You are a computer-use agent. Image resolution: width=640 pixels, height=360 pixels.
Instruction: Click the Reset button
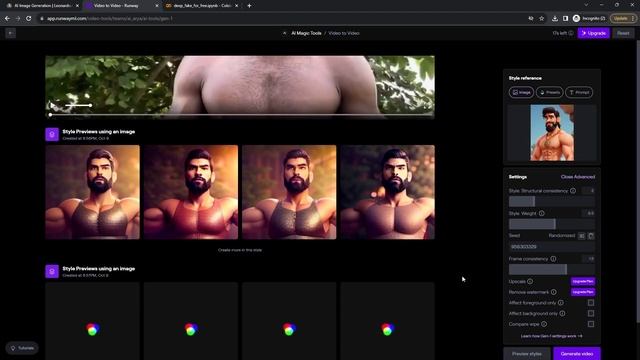tap(623, 33)
